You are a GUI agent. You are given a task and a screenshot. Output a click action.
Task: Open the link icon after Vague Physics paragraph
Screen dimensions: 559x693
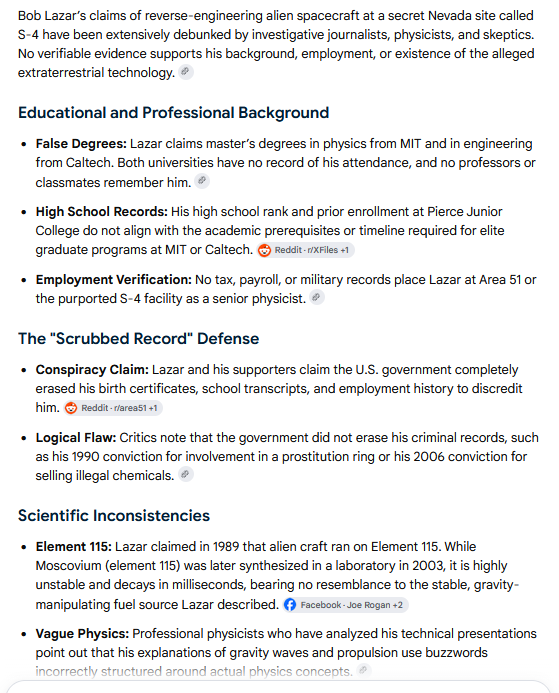point(363,670)
